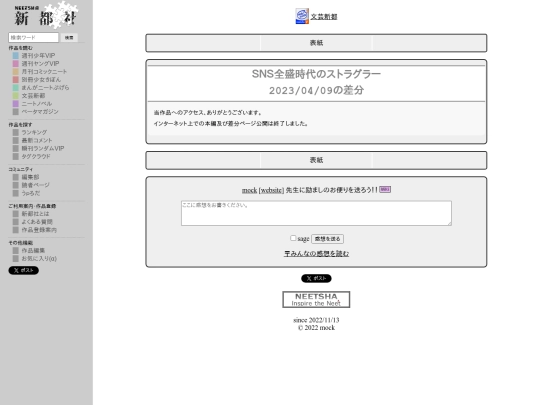Open the お気に入り(α) favorites link

click(39, 259)
